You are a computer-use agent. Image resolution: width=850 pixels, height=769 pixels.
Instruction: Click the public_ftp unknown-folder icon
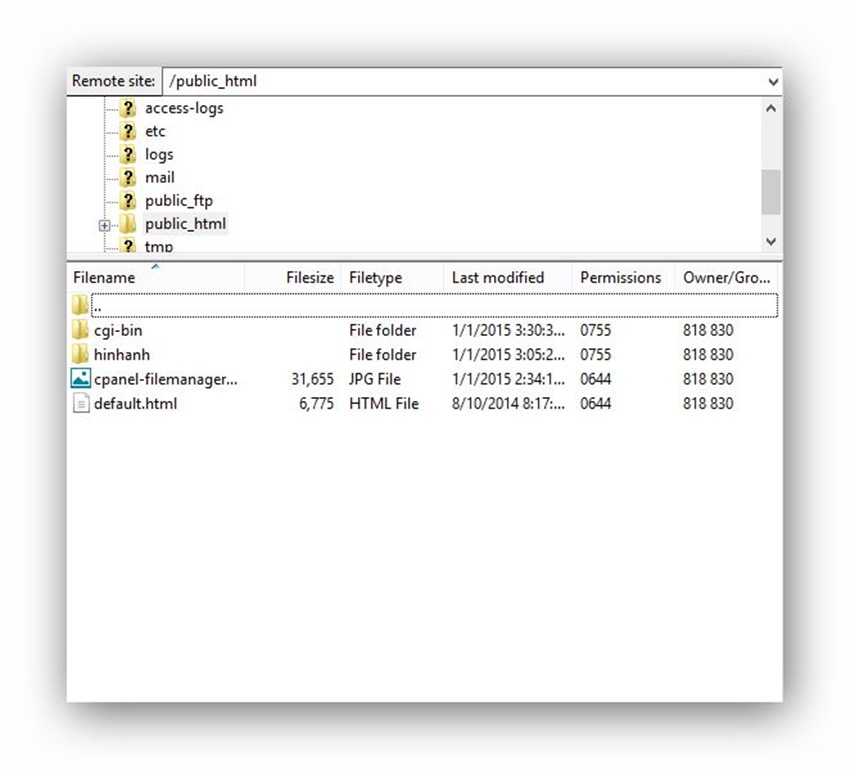128,201
